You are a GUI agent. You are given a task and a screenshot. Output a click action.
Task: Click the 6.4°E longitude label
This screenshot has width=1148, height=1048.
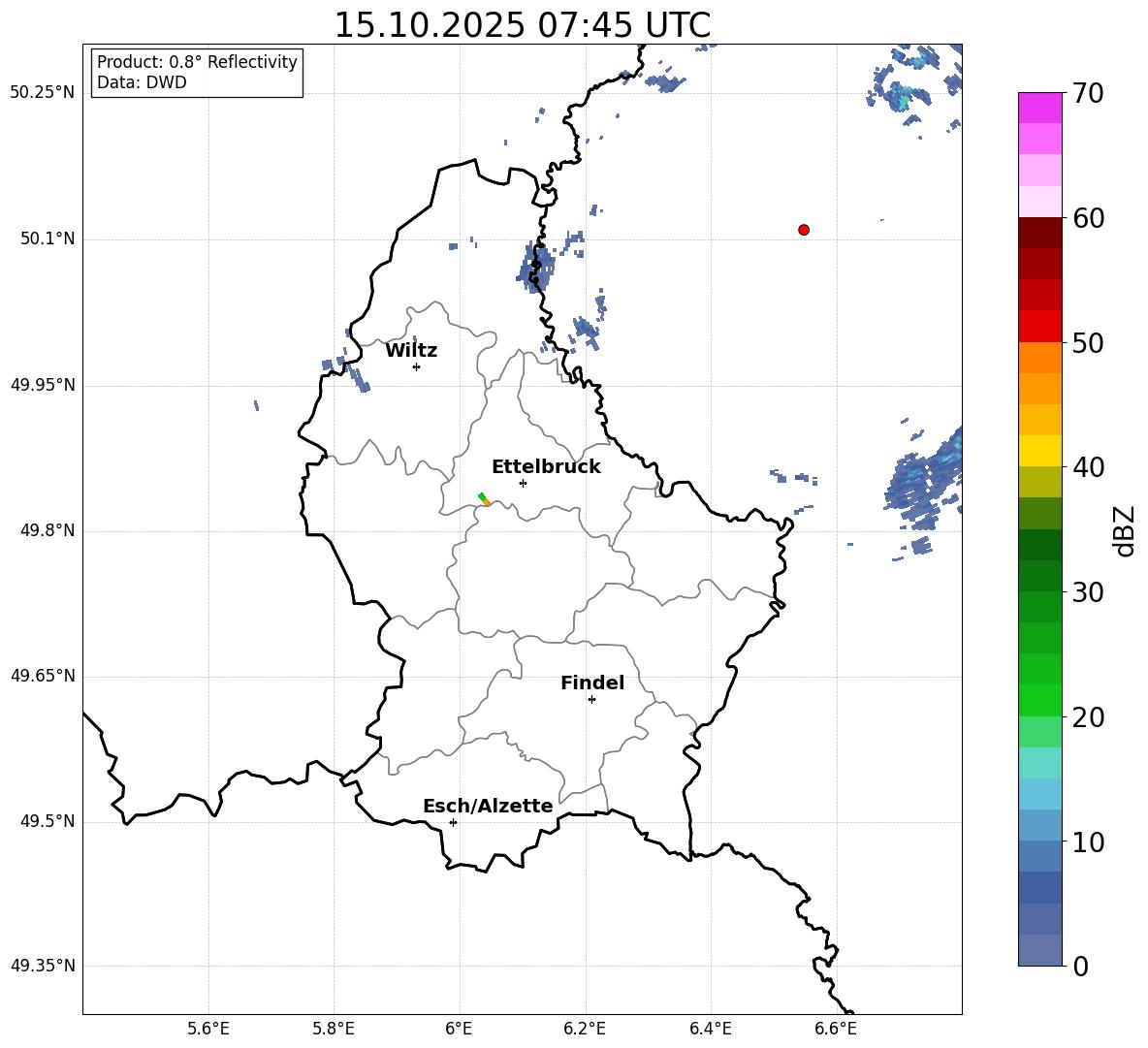(710, 1029)
